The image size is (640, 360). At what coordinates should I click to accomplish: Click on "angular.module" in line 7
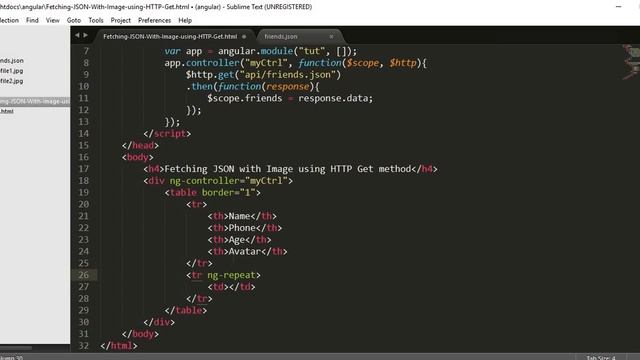click(256, 51)
